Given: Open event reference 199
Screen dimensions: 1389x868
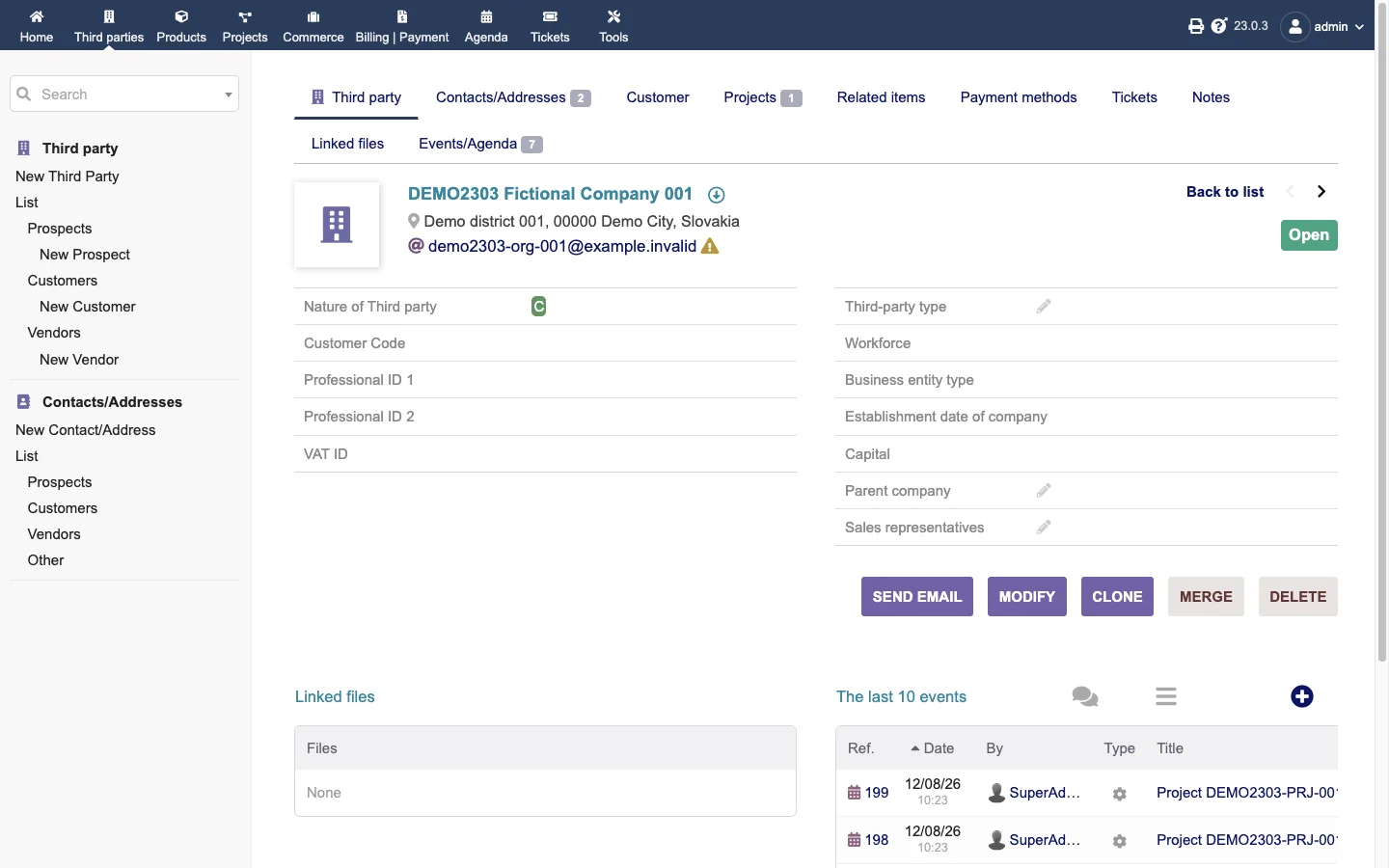Looking at the screenshot, I should coord(868,793).
